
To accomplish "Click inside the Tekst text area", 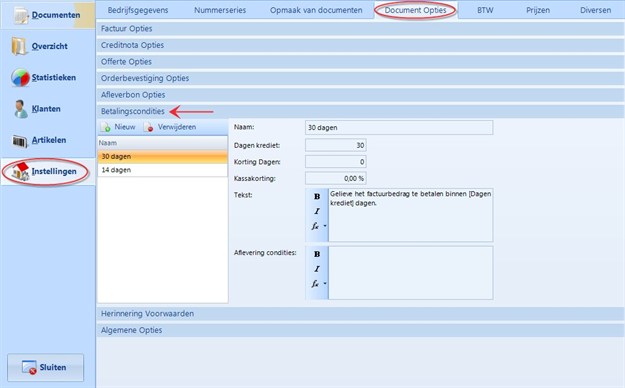I will point(411,215).
